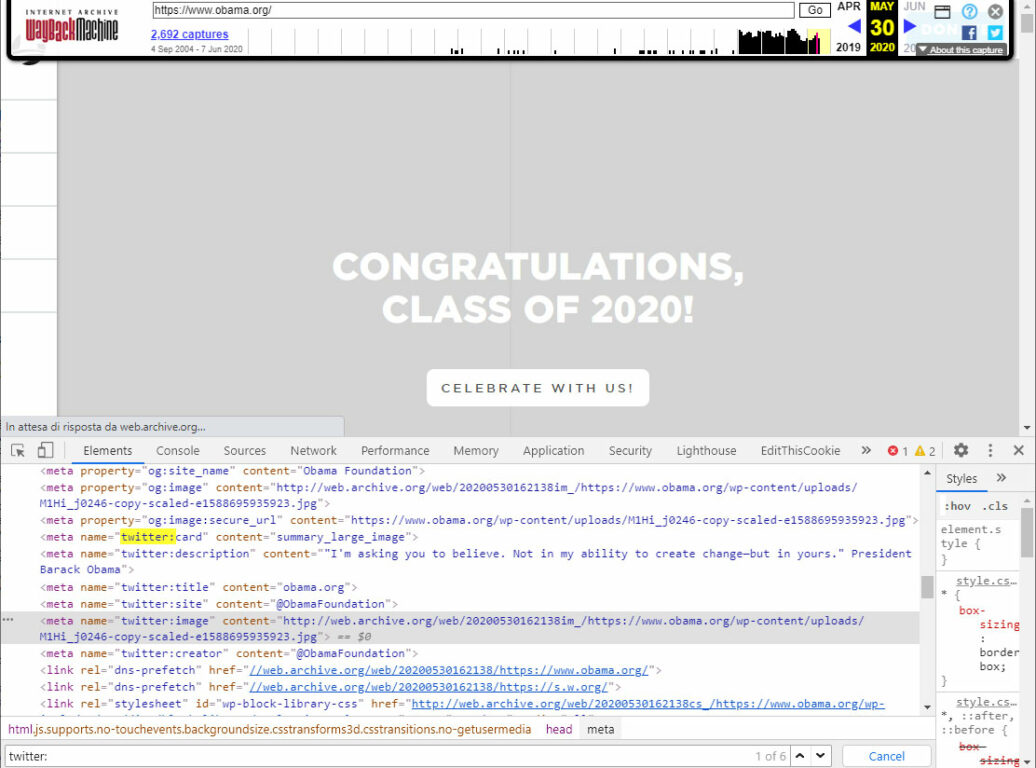Screen dimensions: 1036x768
Task: Share this capture on Twitter
Action: point(996,32)
